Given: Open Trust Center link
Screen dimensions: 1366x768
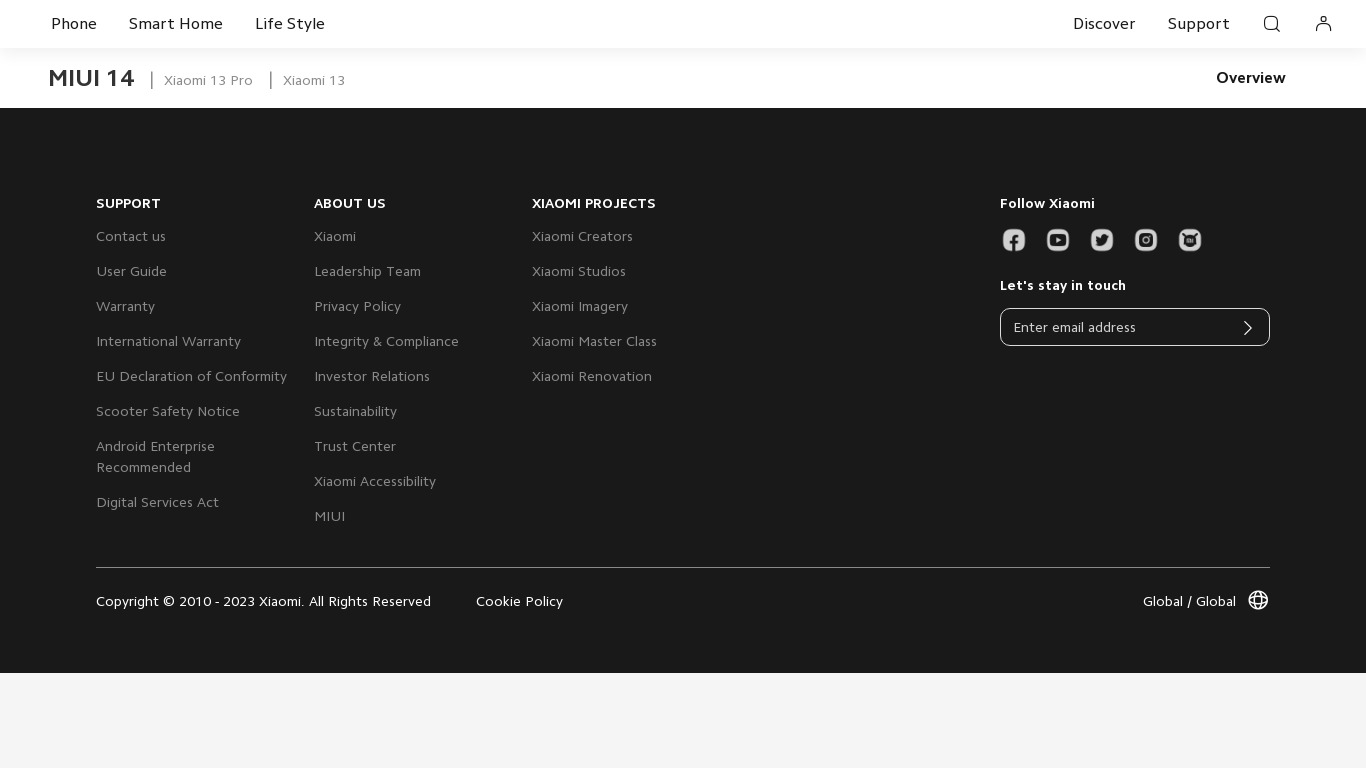Looking at the screenshot, I should click(x=355, y=446).
